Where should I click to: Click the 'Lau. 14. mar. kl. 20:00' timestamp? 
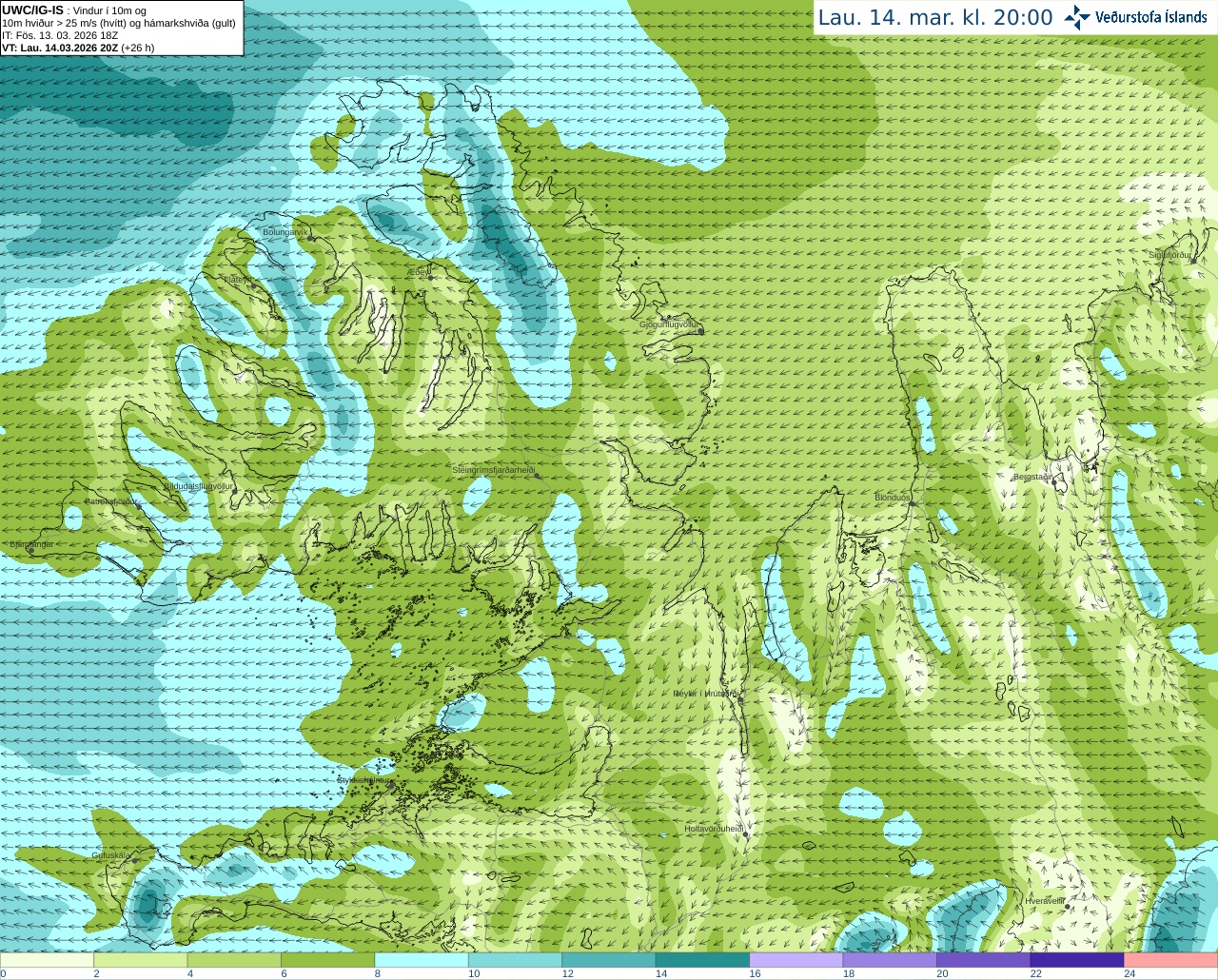(935, 17)
